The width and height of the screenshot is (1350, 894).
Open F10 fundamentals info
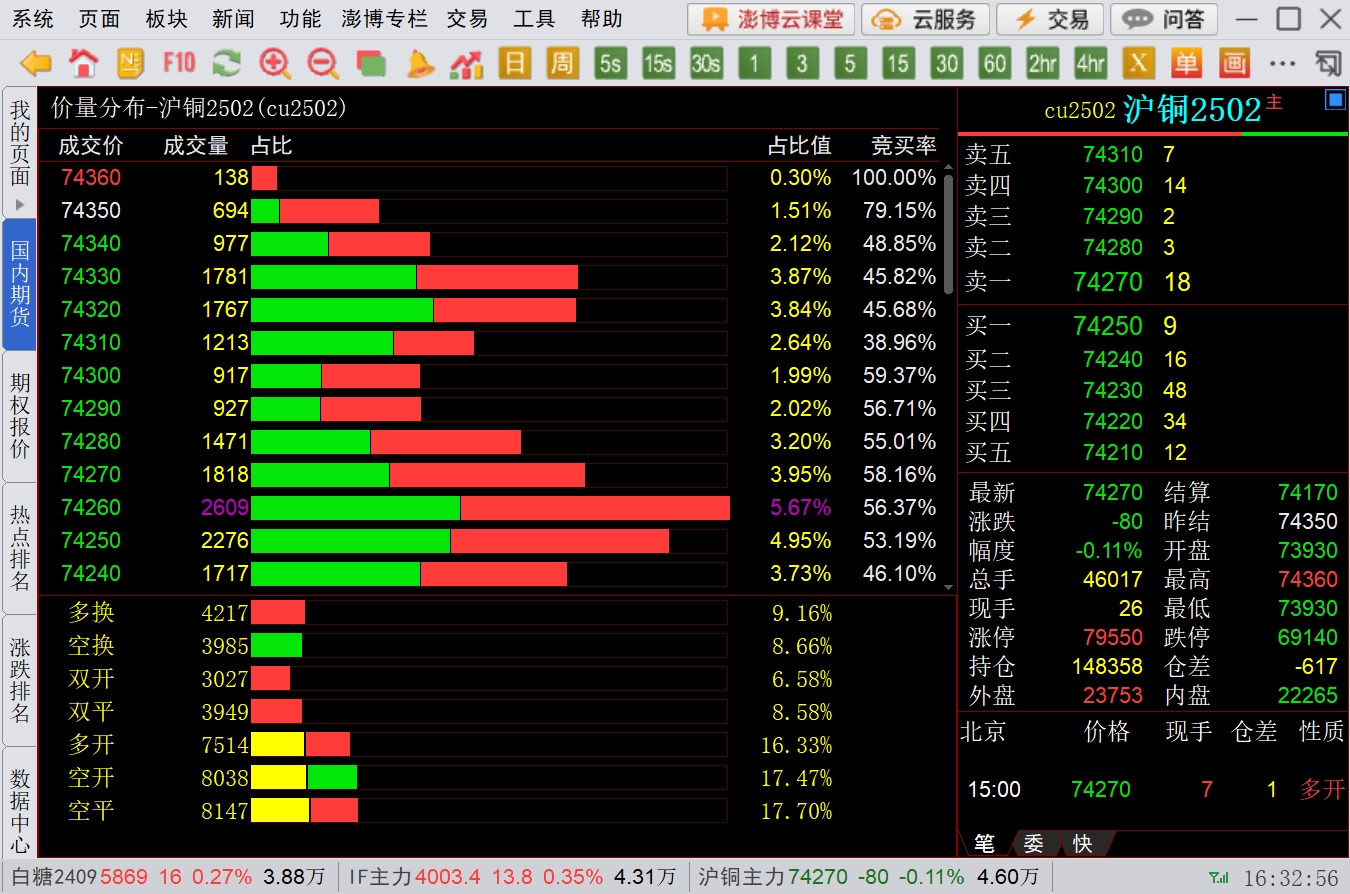pos(179,64)
